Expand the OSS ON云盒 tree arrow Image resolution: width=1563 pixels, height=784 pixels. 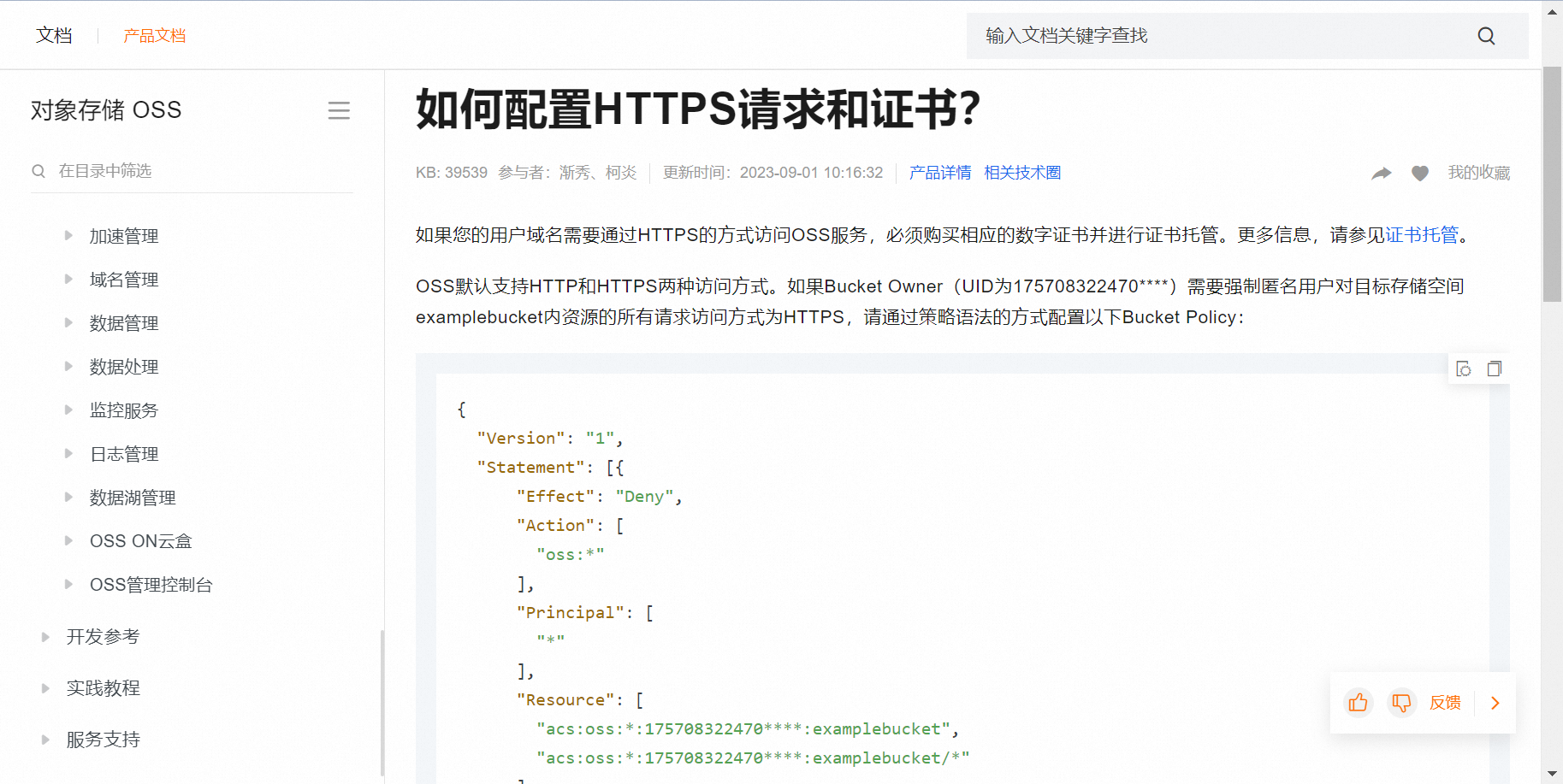(68, 540)
